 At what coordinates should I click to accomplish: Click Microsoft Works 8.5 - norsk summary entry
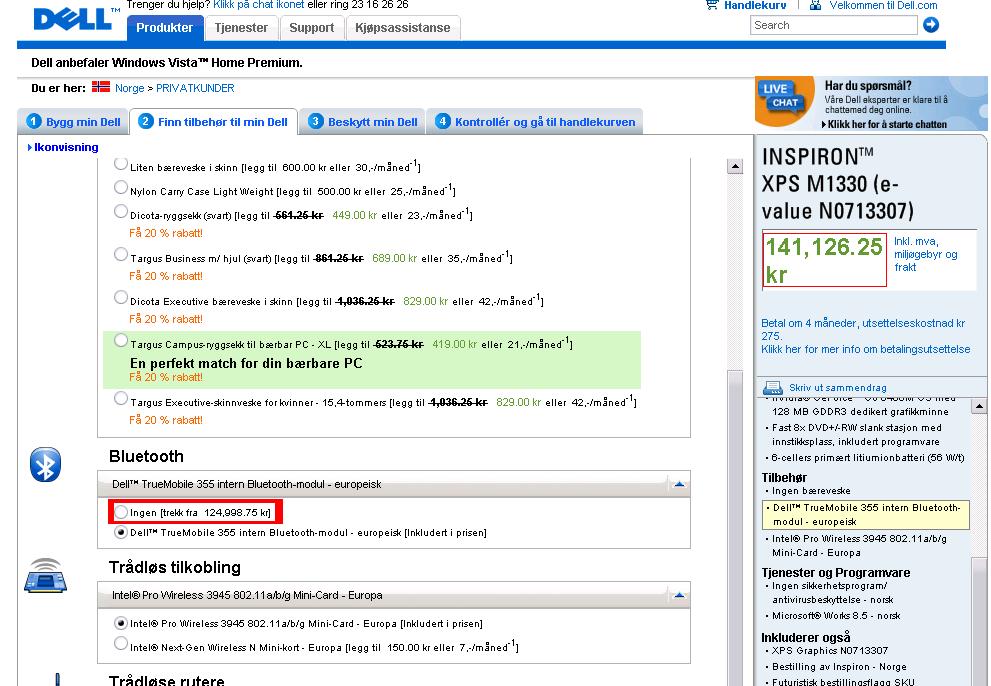836,615
